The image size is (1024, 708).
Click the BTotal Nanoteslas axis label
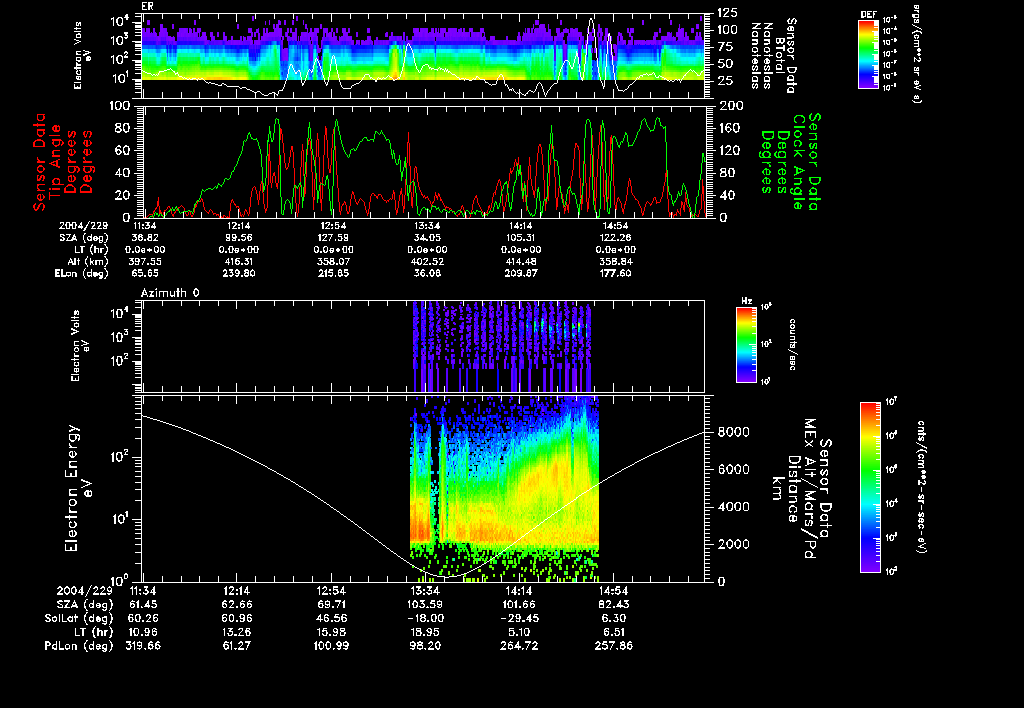tap(774, 56)
